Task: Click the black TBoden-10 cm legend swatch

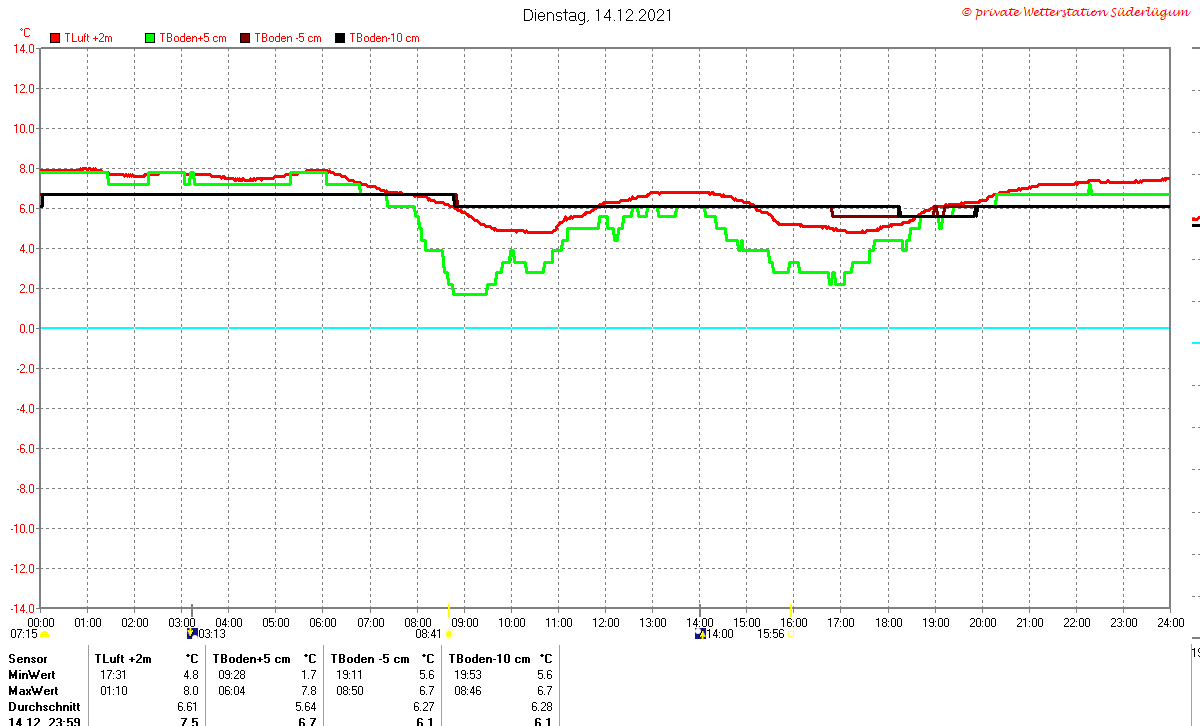Action: click(x=340, y=38)
